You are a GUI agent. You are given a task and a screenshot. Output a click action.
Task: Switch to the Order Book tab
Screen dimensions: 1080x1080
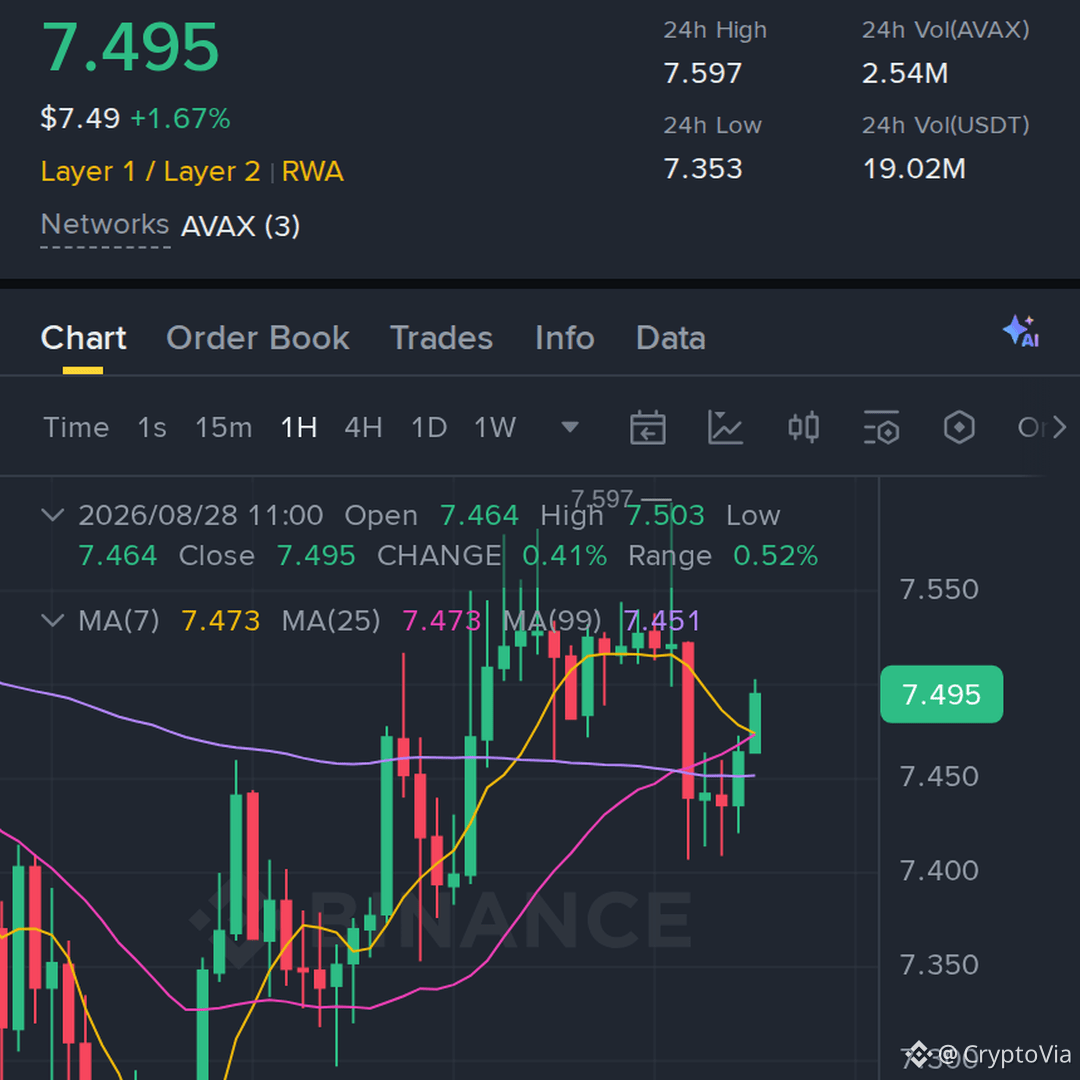258,338
